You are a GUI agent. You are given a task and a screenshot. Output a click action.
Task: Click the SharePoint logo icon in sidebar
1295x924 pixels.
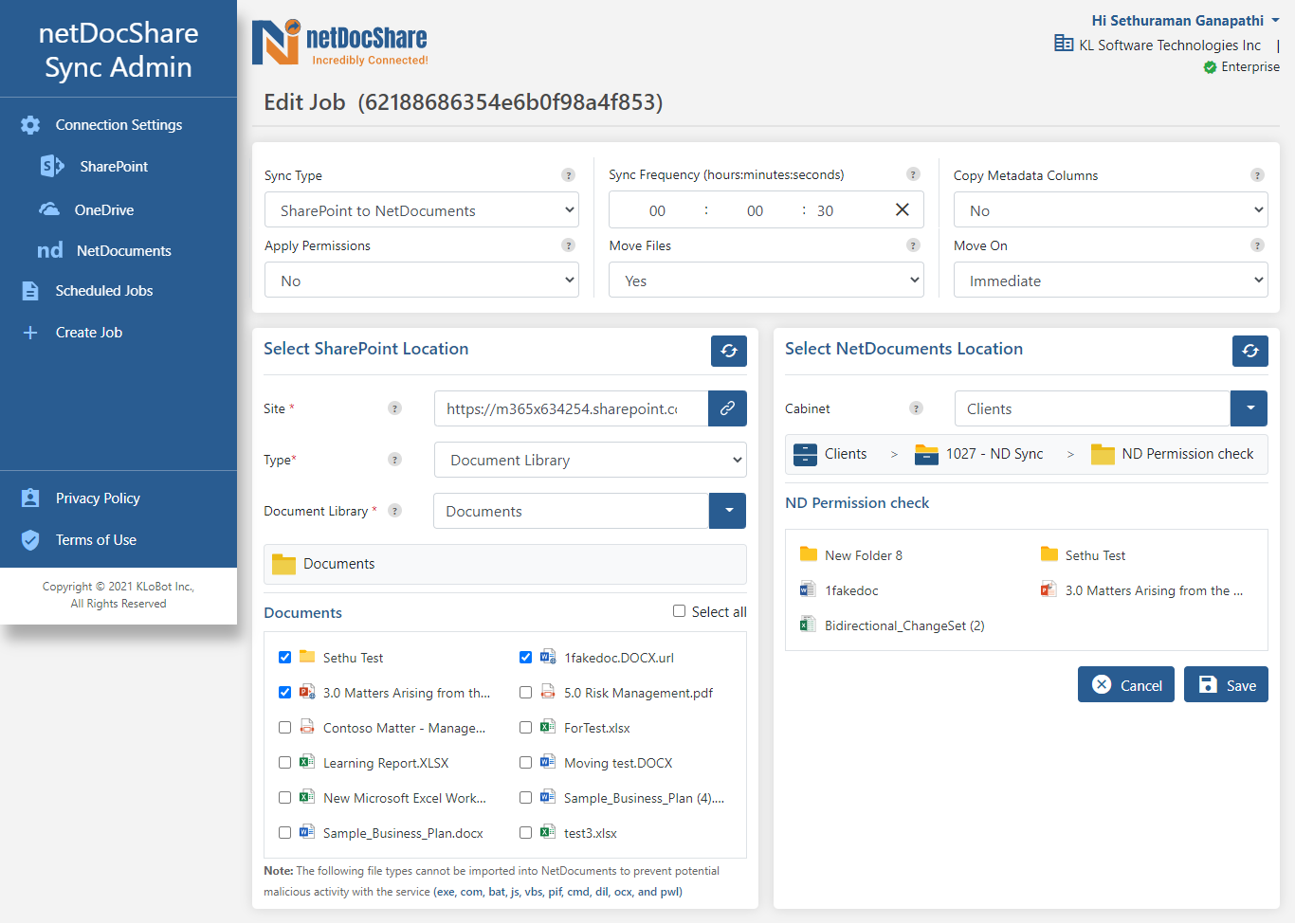click(x=52, y=166)
